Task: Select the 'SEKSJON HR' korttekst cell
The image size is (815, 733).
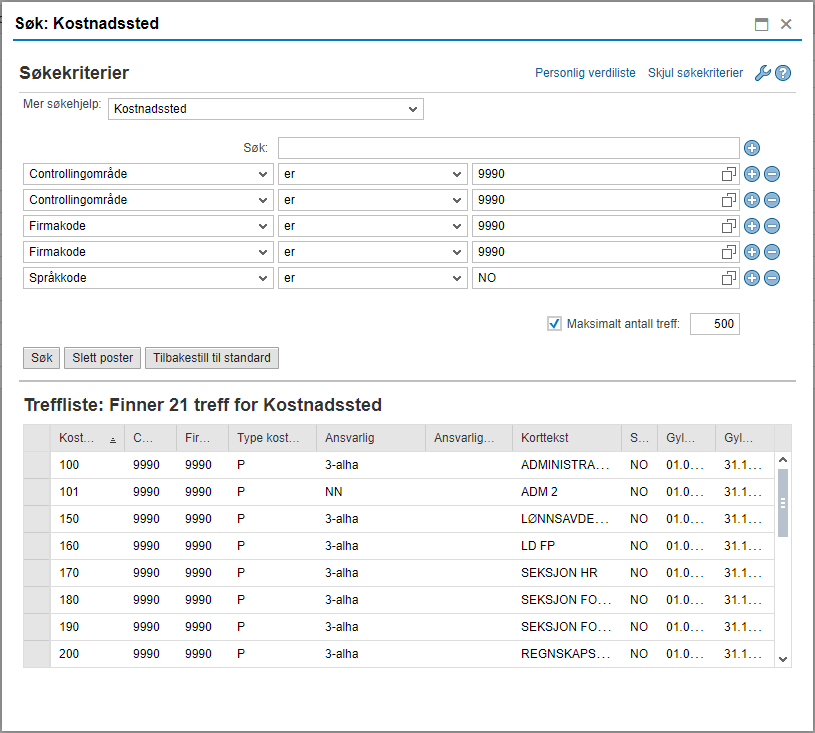Action: pos(567,573)
